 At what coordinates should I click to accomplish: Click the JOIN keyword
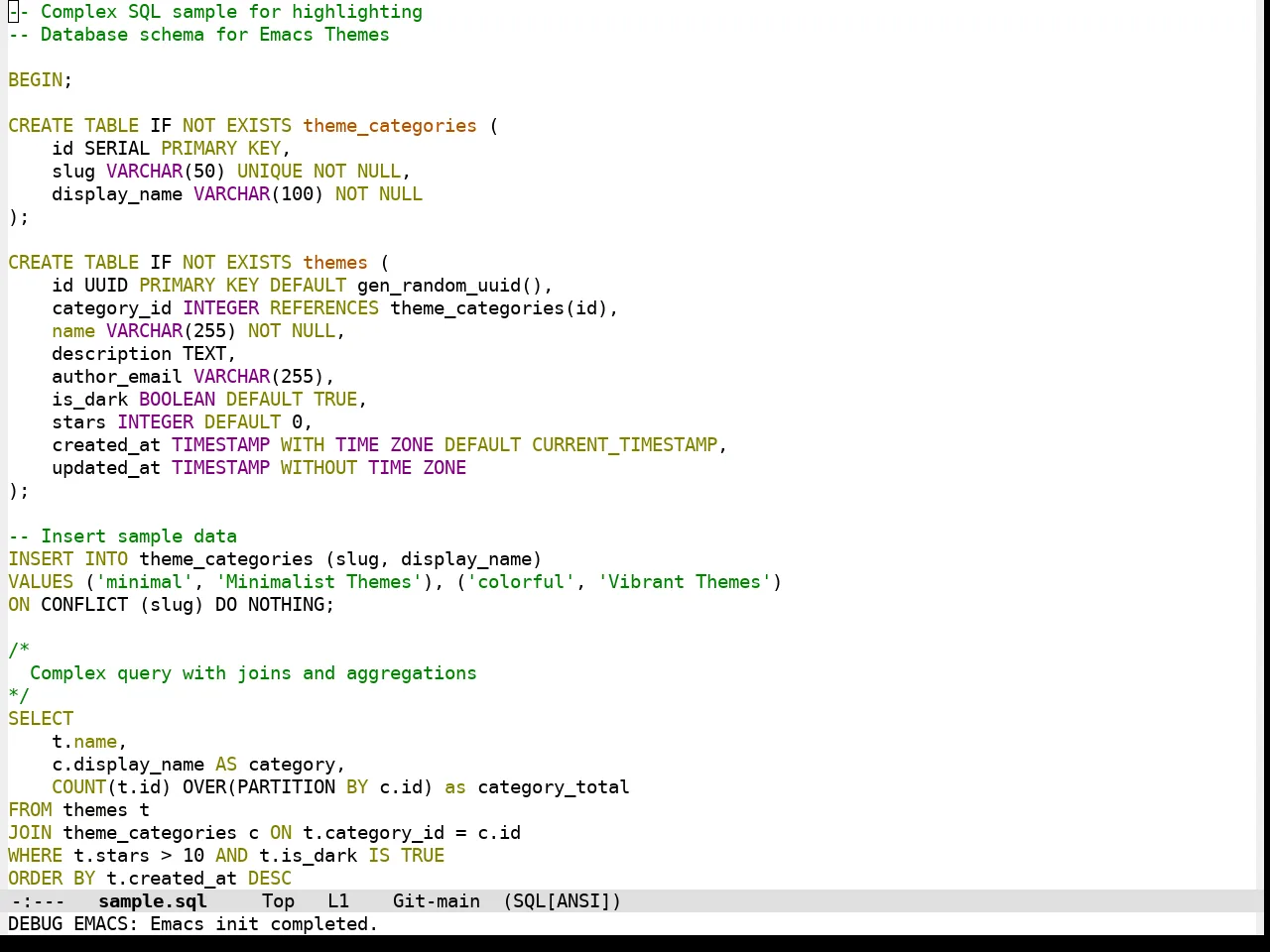click(30, 833)
